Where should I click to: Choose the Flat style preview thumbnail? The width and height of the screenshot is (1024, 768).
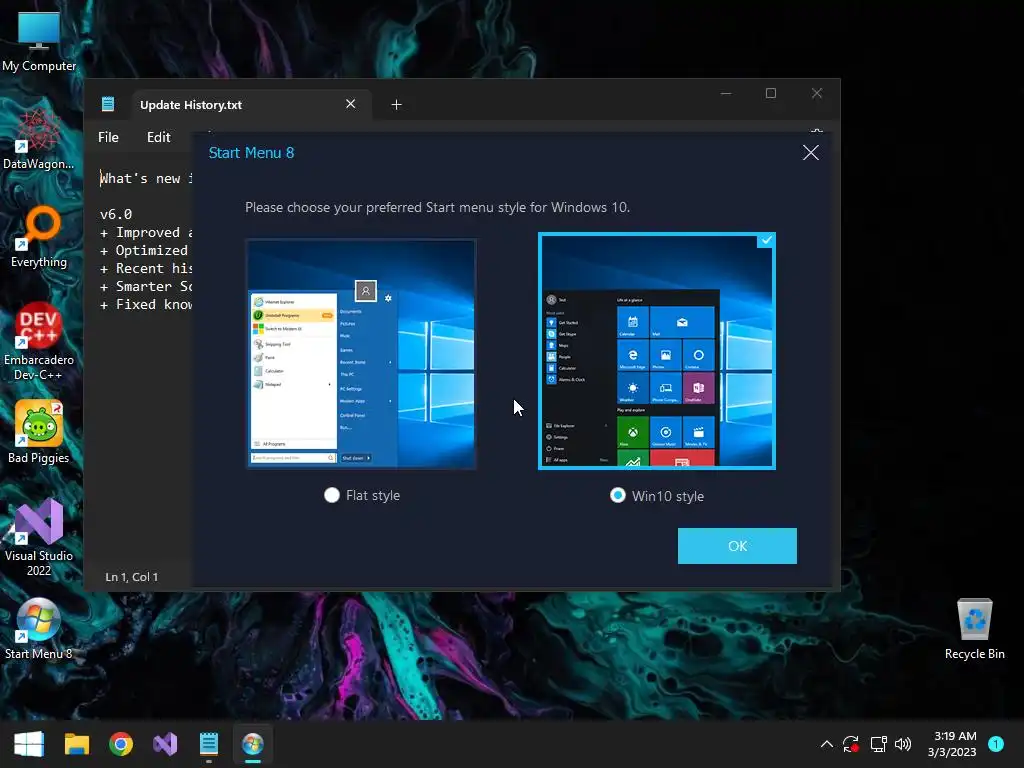click(x=361, y=353)
